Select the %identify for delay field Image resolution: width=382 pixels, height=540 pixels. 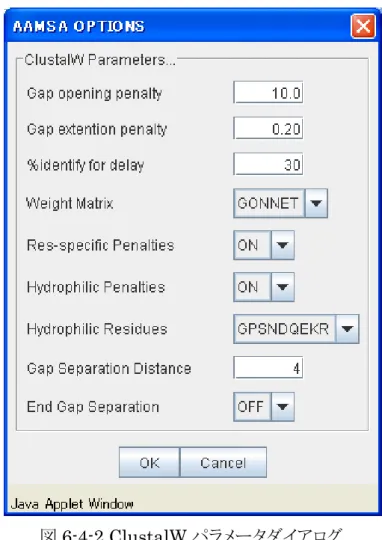(268, 164)
